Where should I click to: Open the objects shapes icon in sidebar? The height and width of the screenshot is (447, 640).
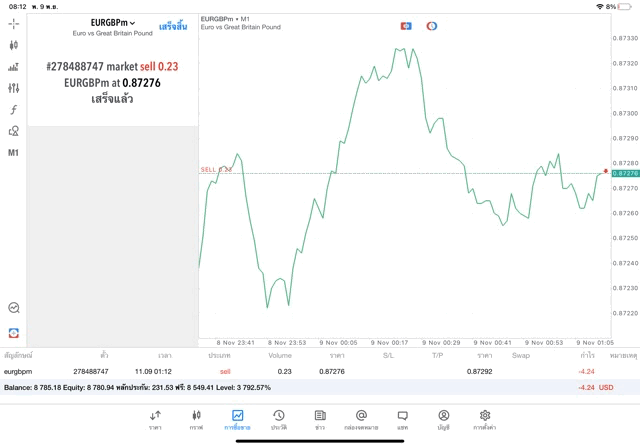tap(13, 131)
